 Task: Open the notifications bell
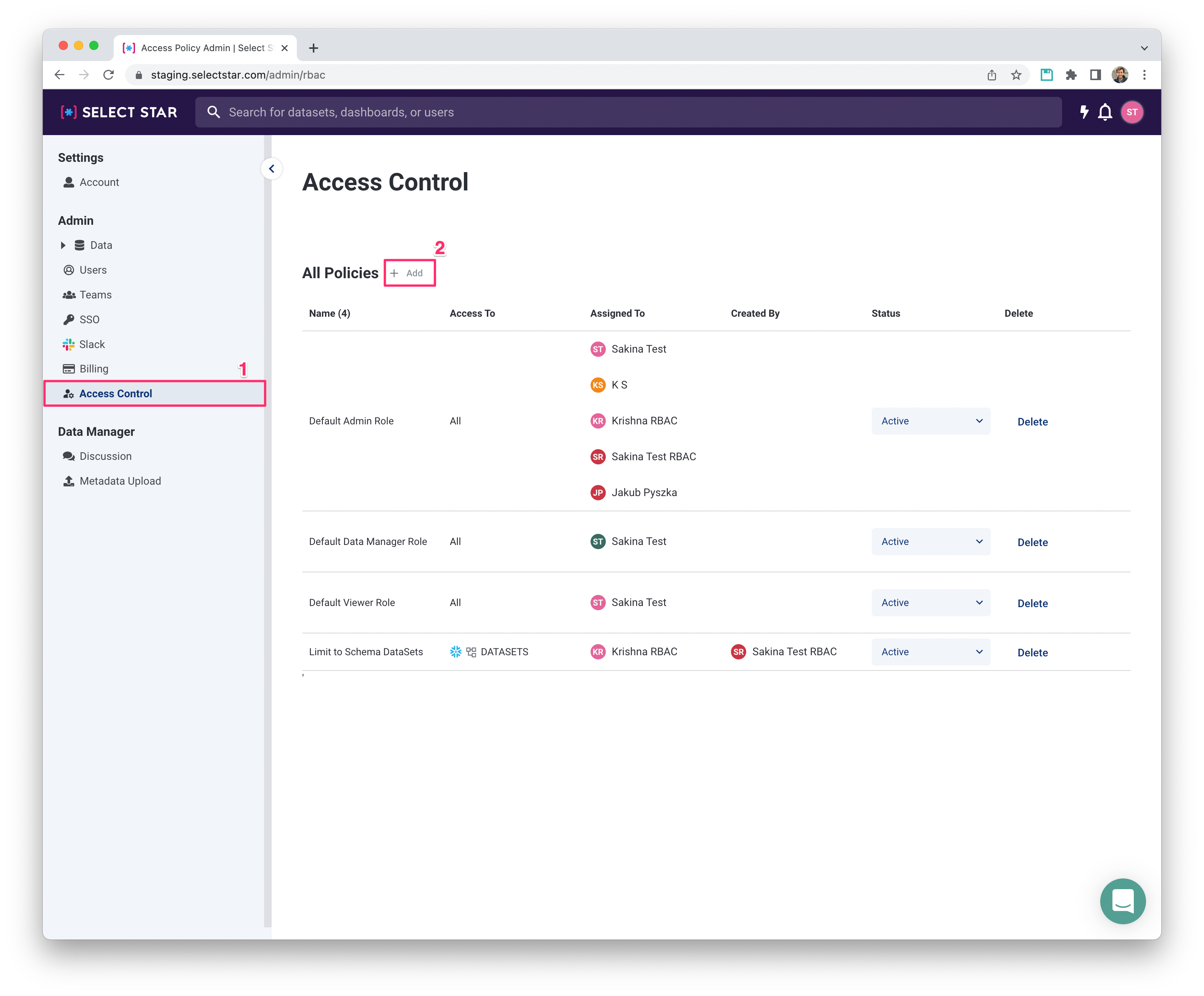[x=1105, y=112]
